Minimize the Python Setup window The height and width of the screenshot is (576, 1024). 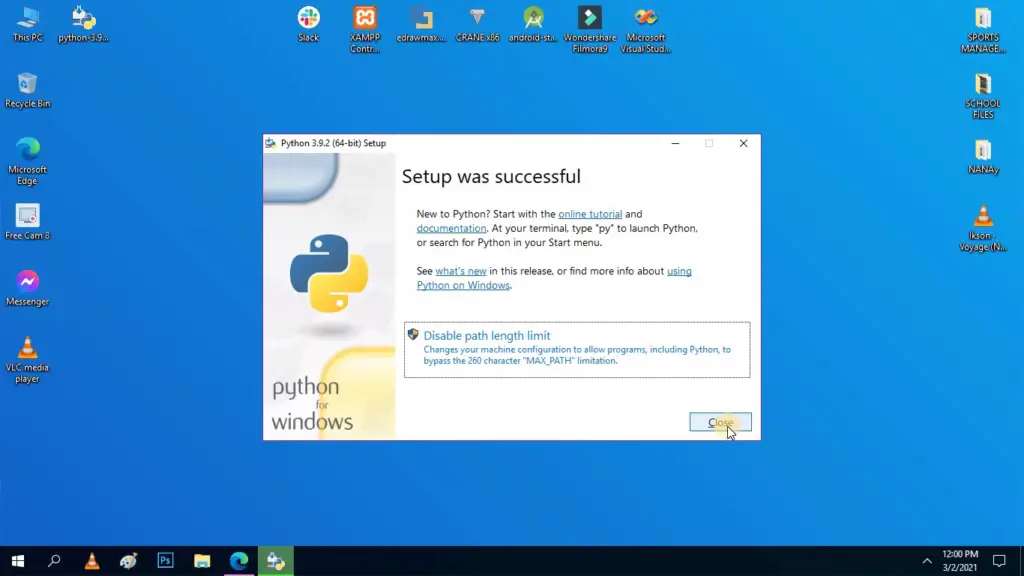(x=675, y=144)
